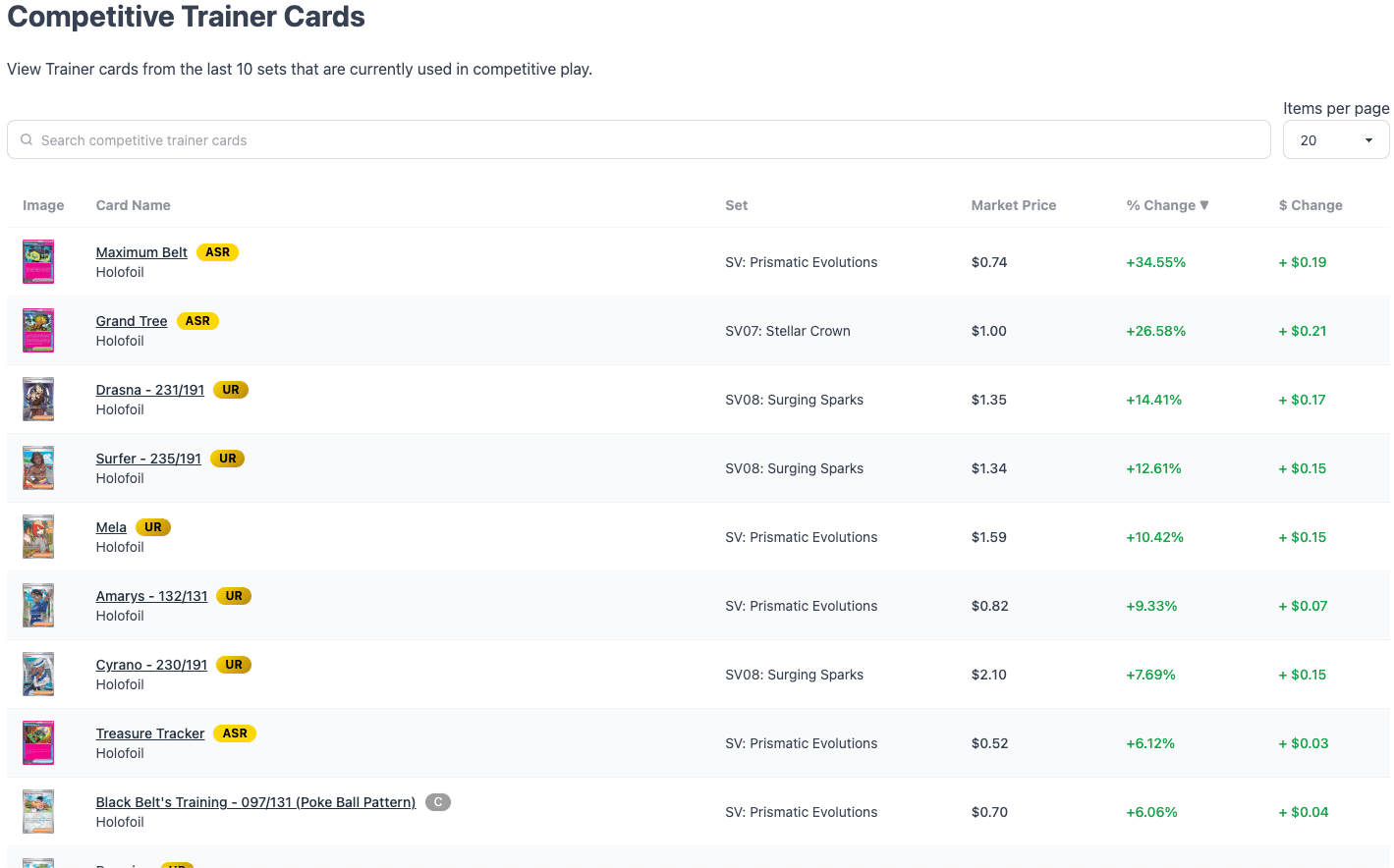Click the UR rarity badge next to Mela
1394x868 pixels.
[x=152, y=527]
